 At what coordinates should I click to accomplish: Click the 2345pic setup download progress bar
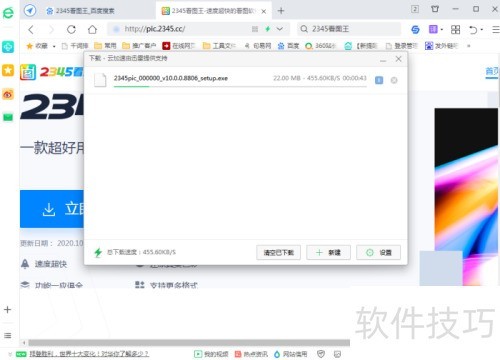(240, 86)
